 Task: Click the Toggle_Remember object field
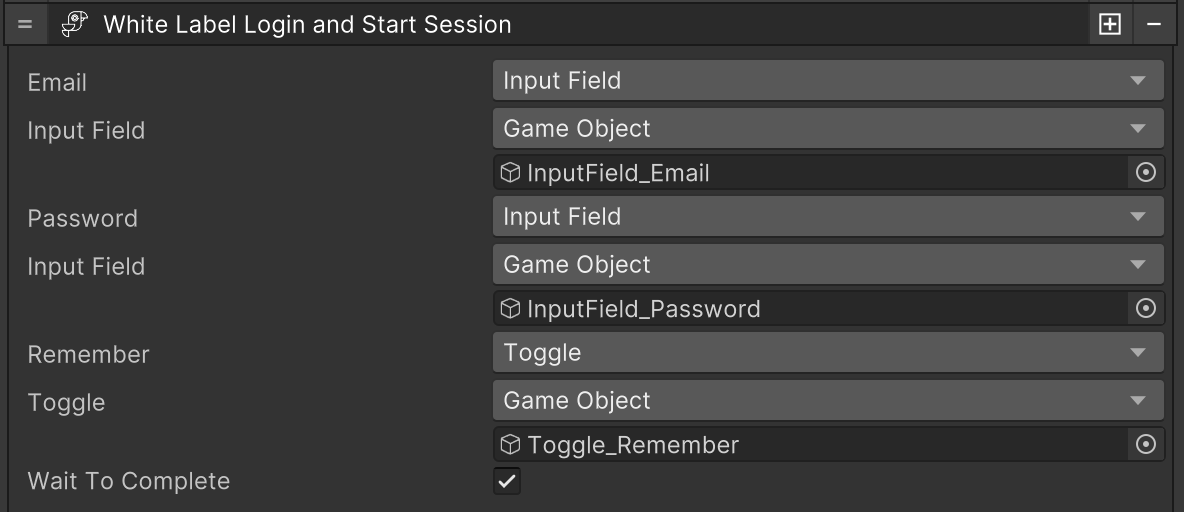tap(810, 445)
